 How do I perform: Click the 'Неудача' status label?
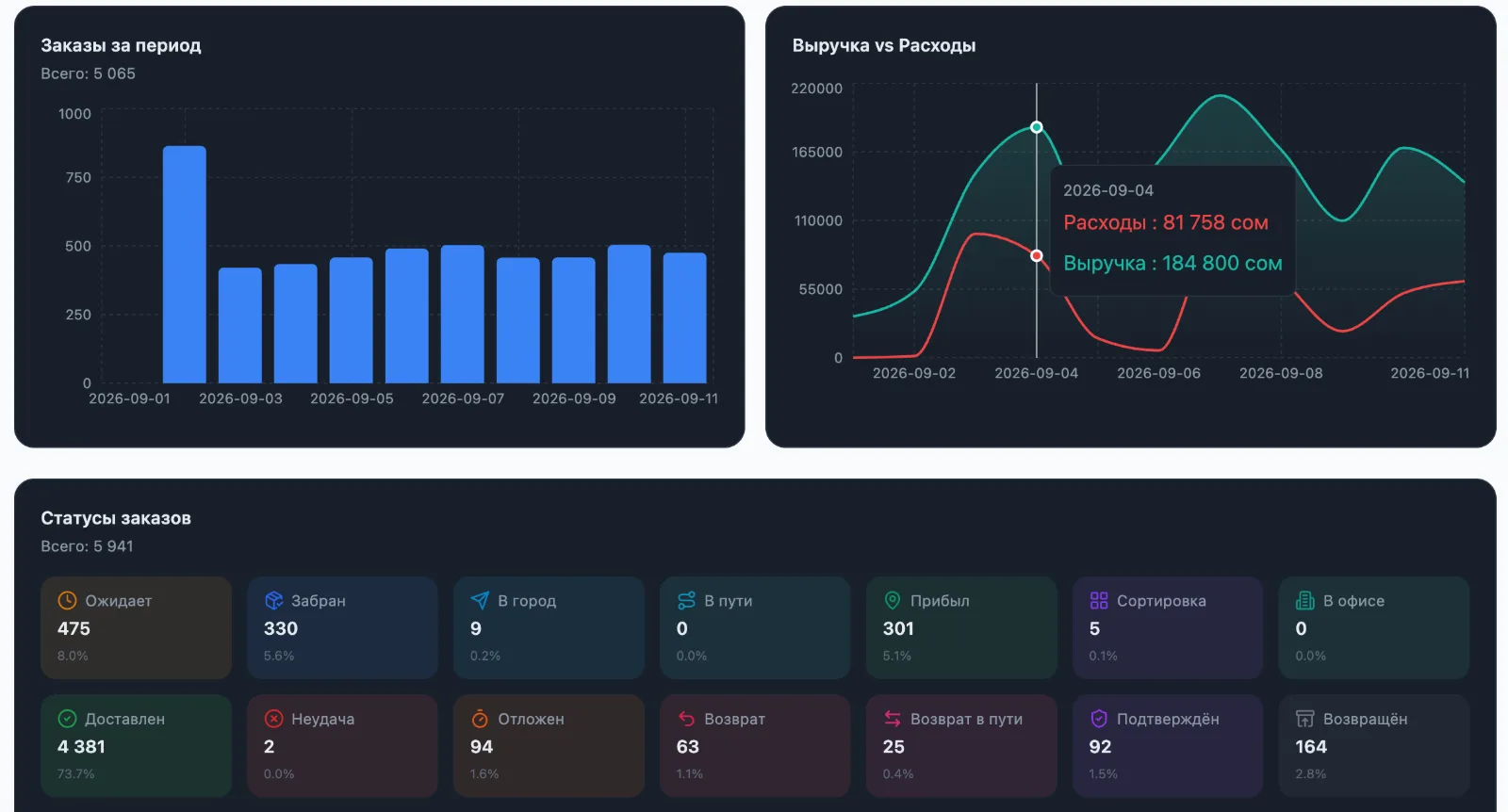[x=323, y=719]
